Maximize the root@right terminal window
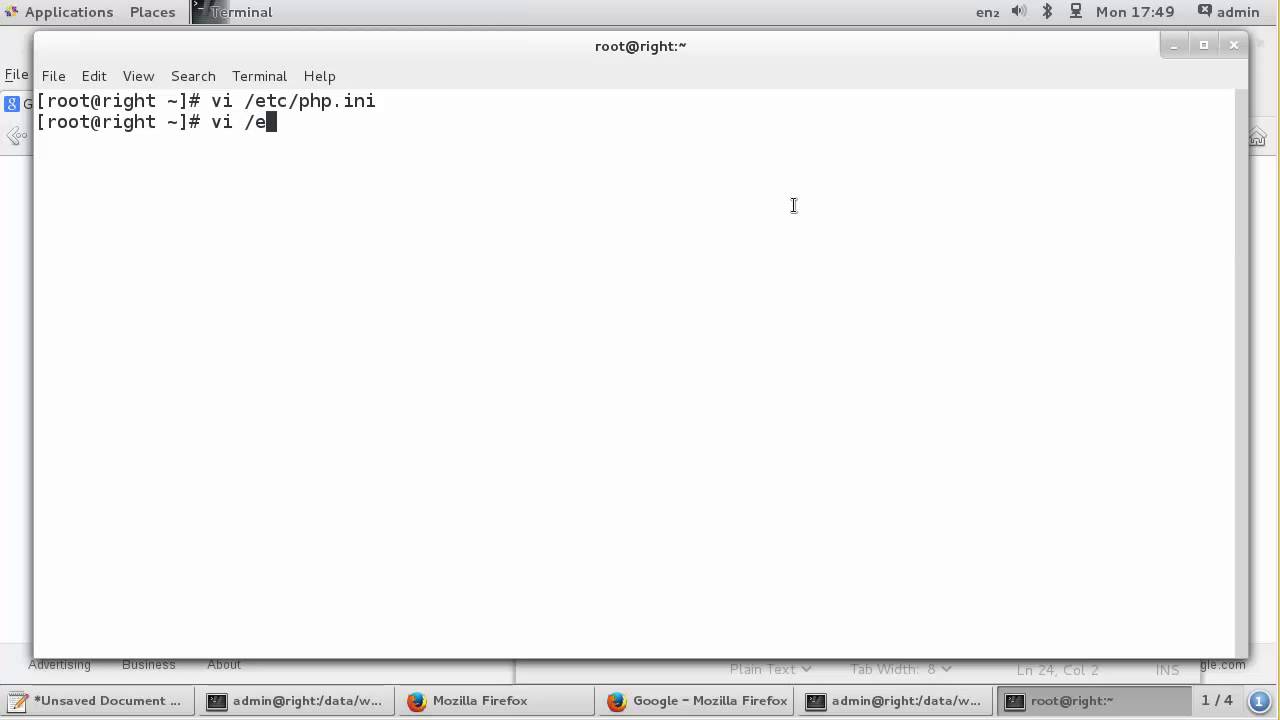This screenshot has height=720, width=1280. (1204, 45)
